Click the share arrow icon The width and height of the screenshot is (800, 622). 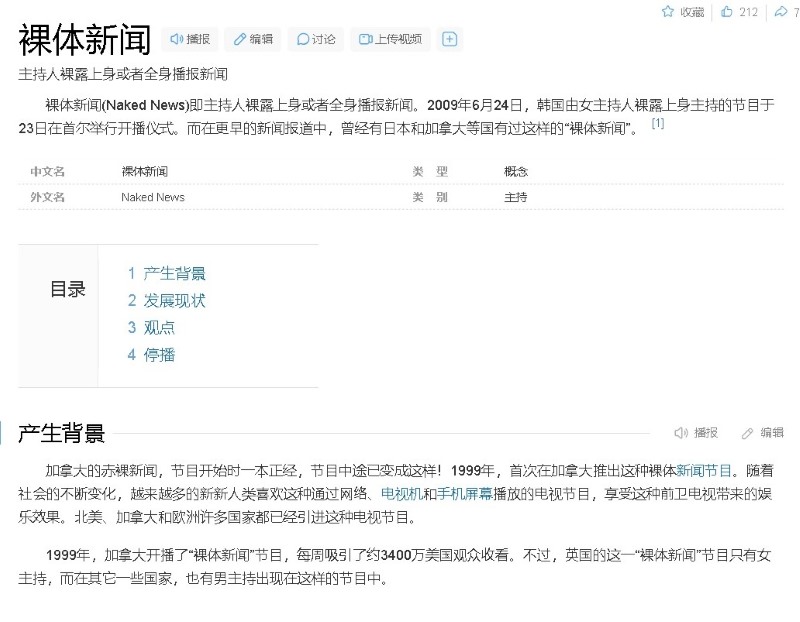(x=781, y=12)
